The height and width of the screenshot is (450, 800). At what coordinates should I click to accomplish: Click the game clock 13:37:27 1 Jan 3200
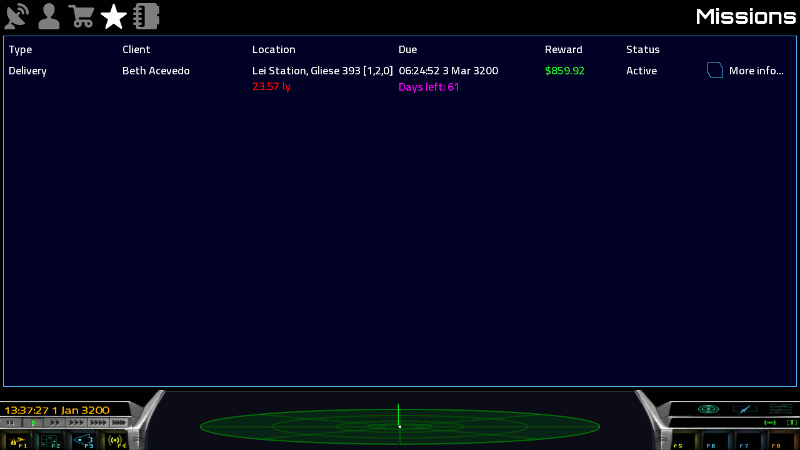57,410
